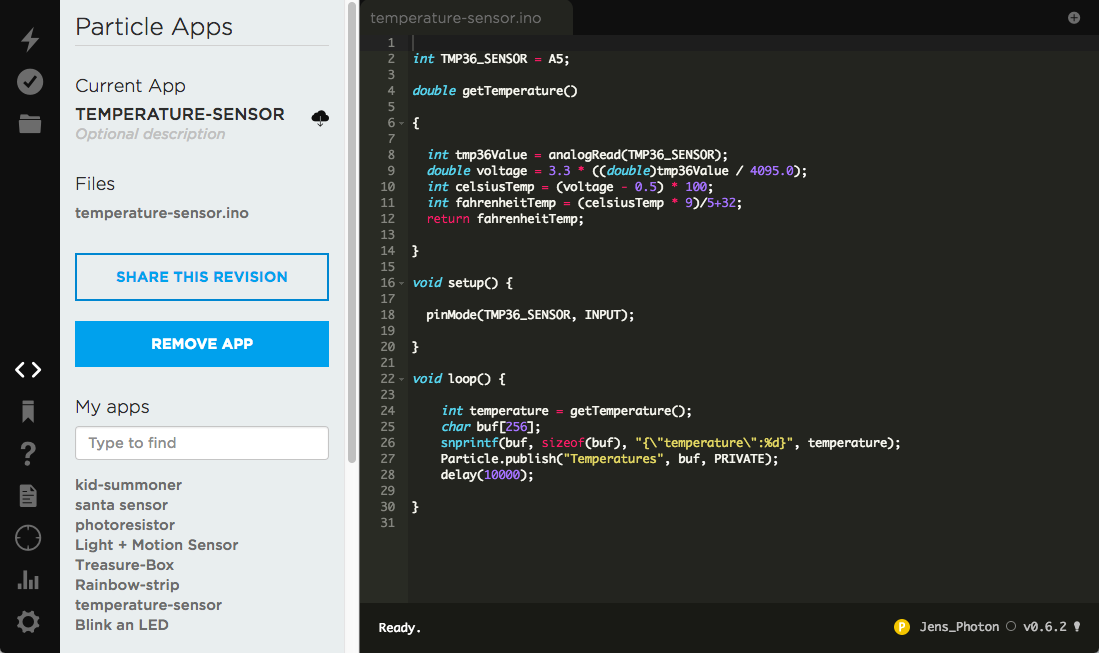1099x653 pixels.
Task: Select the Jens_Photon device in the status bar
Action: (x=959, y=627)
